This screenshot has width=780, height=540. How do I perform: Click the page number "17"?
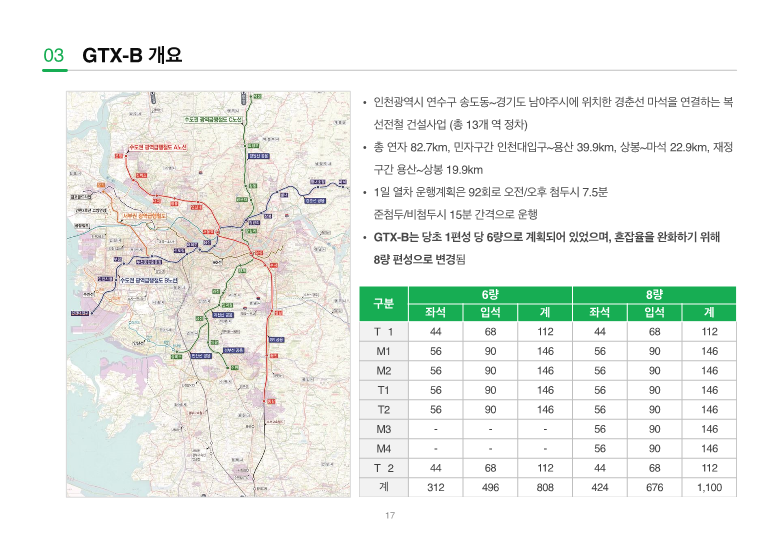(390, 515)
